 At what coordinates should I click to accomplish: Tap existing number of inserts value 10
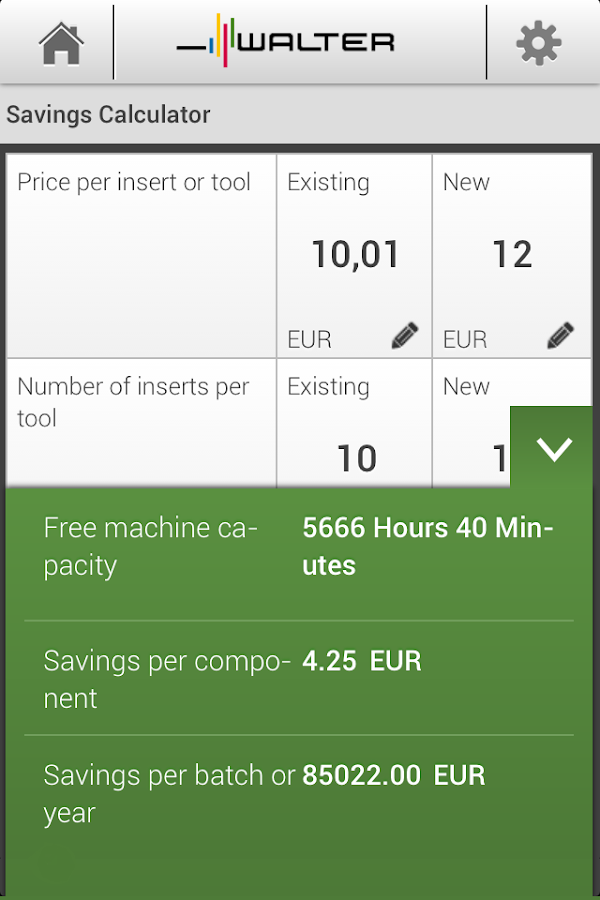point(356,458)
